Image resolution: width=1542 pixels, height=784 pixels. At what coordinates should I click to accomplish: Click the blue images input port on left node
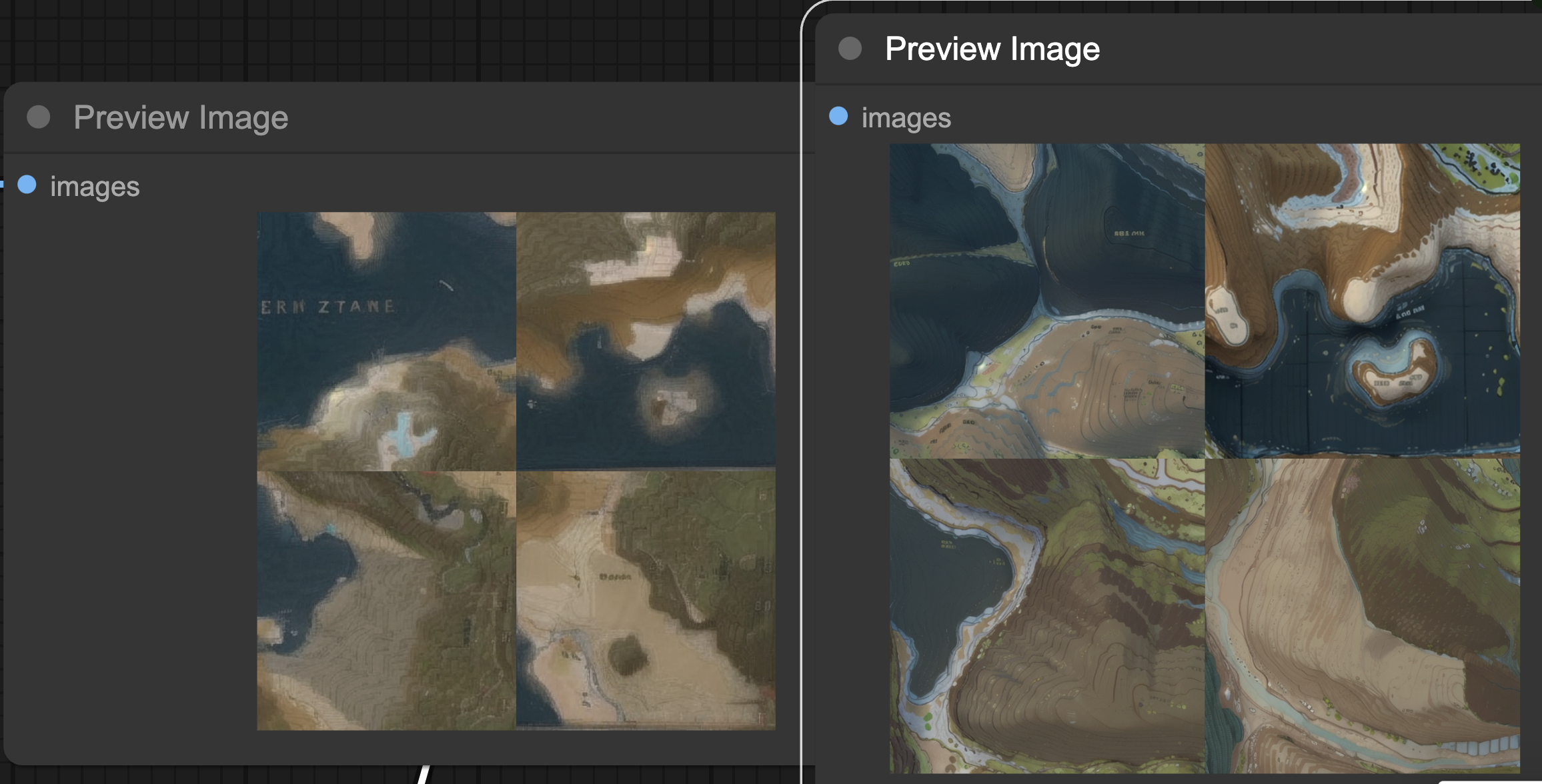27,185
